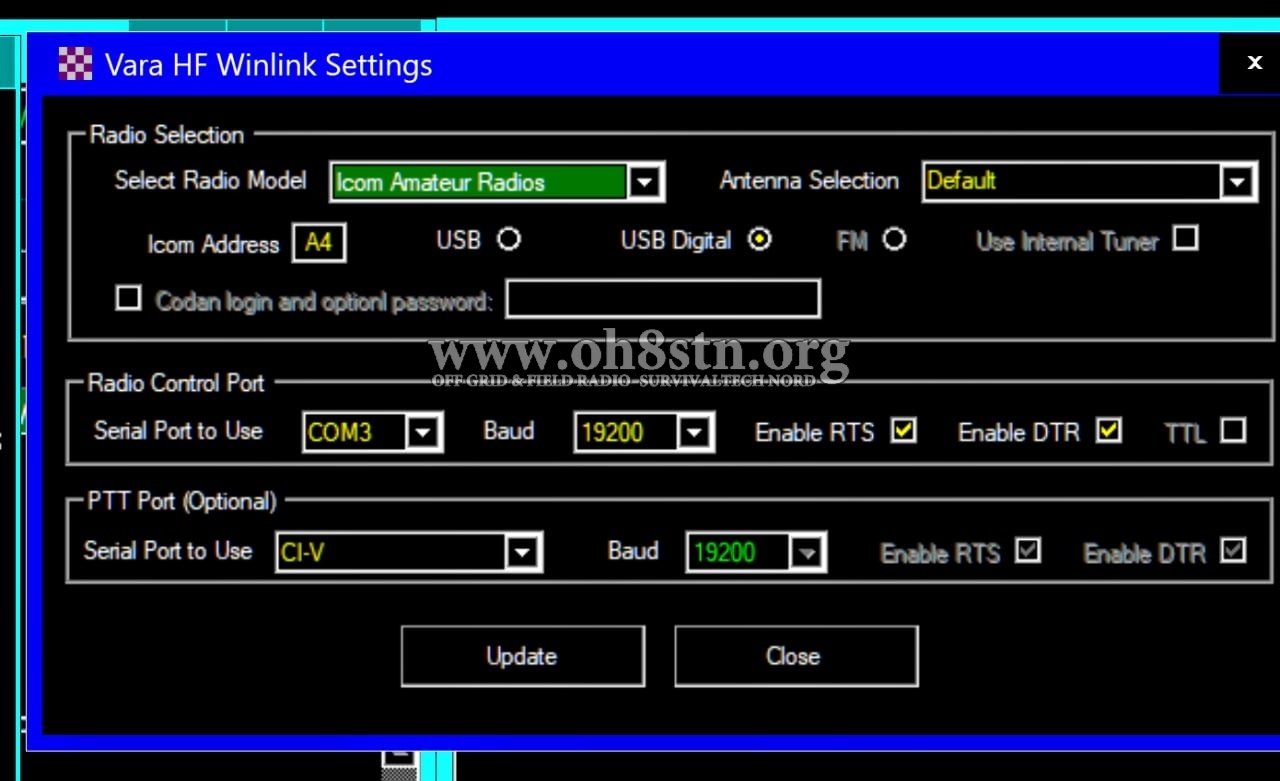Screen dimensions: 1280x781
Task: Click the Icom Address field
Action: point(319,244)
